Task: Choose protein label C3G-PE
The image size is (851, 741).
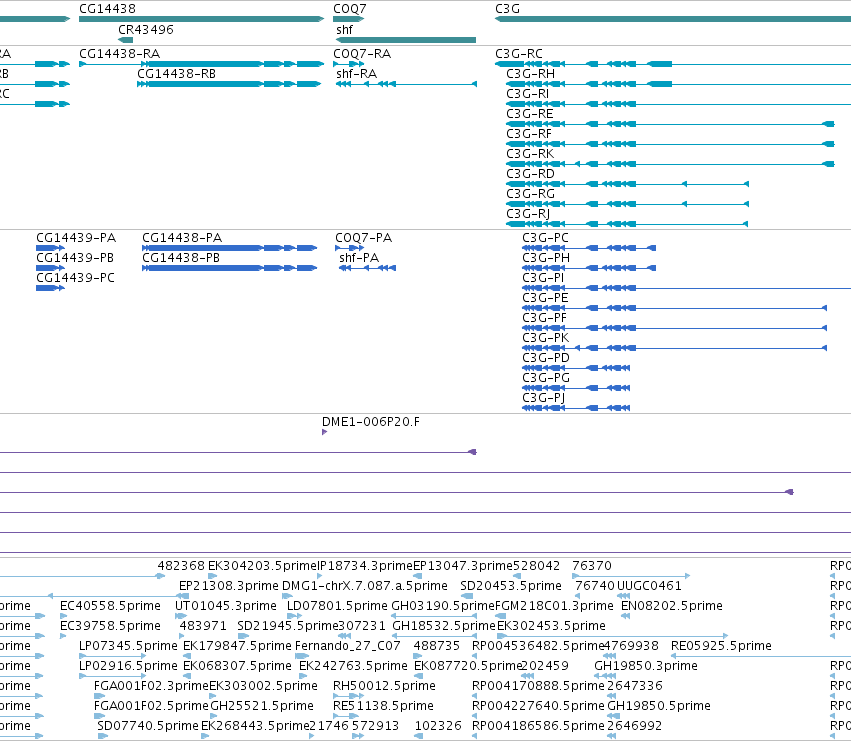Action: click(545, 297)
